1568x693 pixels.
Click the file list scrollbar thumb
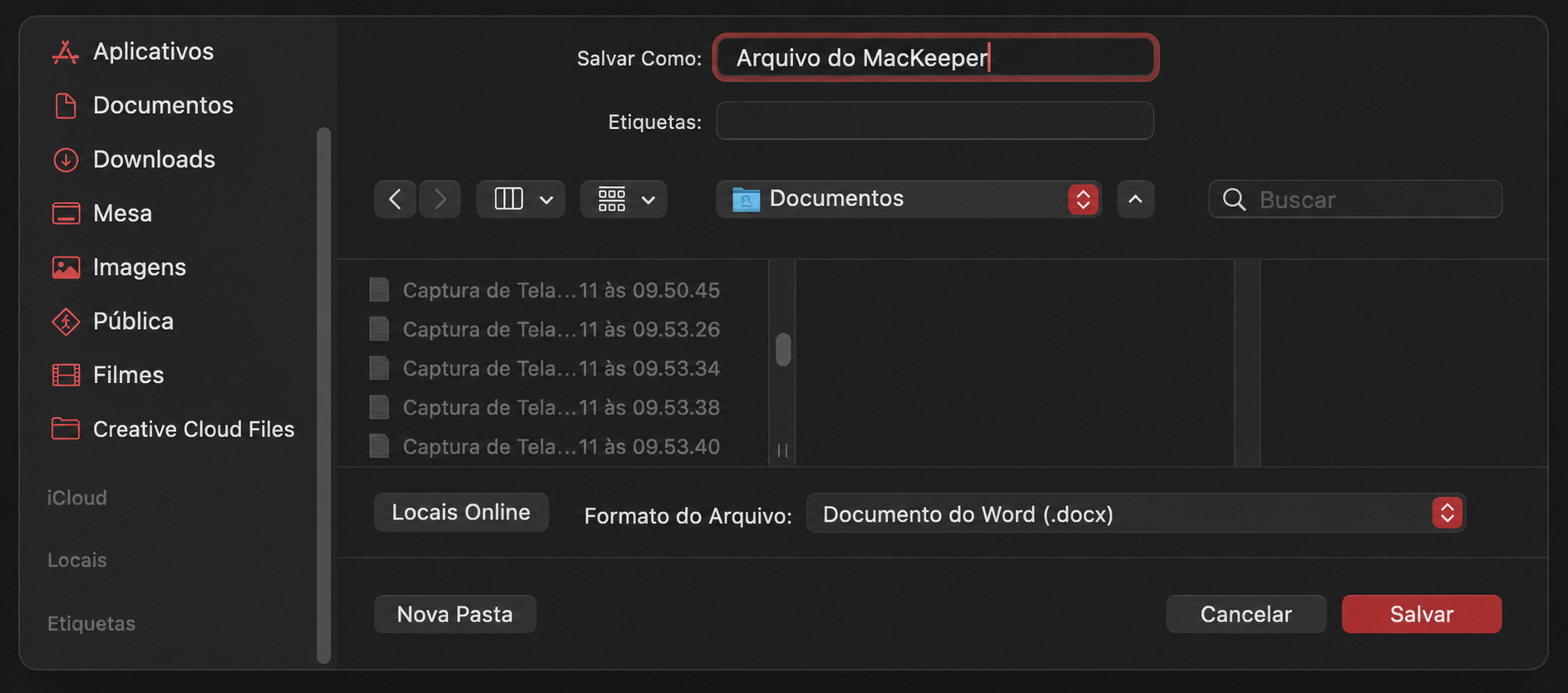[782, 350]
